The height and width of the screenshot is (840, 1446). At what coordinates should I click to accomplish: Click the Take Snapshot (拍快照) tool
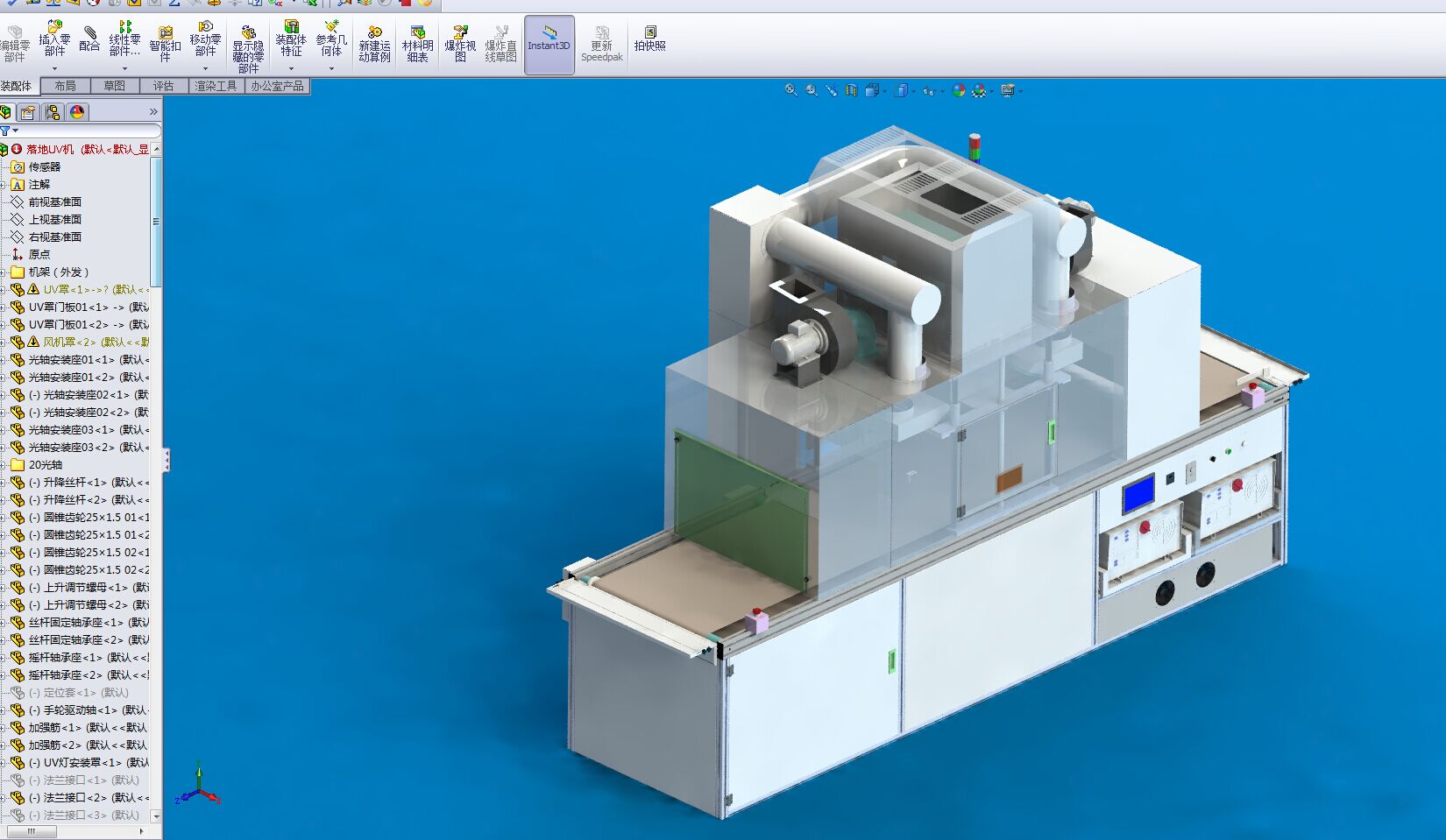[x=649, y=39]
